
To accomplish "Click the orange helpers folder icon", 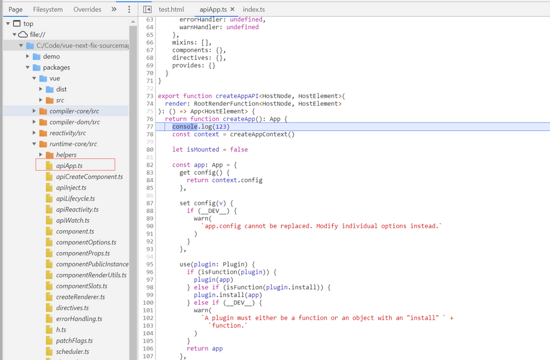I will click(50, 155).
